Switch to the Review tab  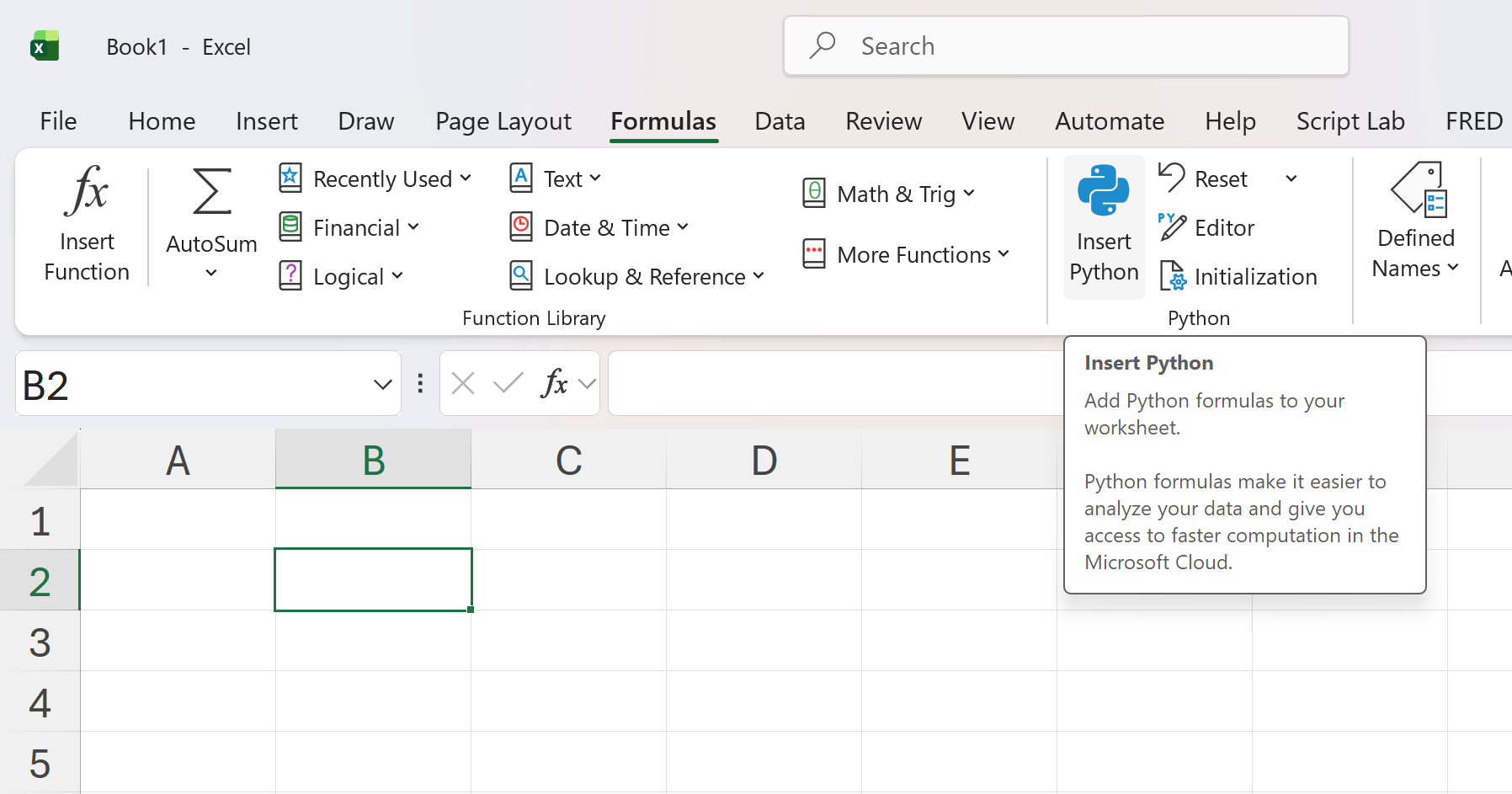click(x=883, y=121)
